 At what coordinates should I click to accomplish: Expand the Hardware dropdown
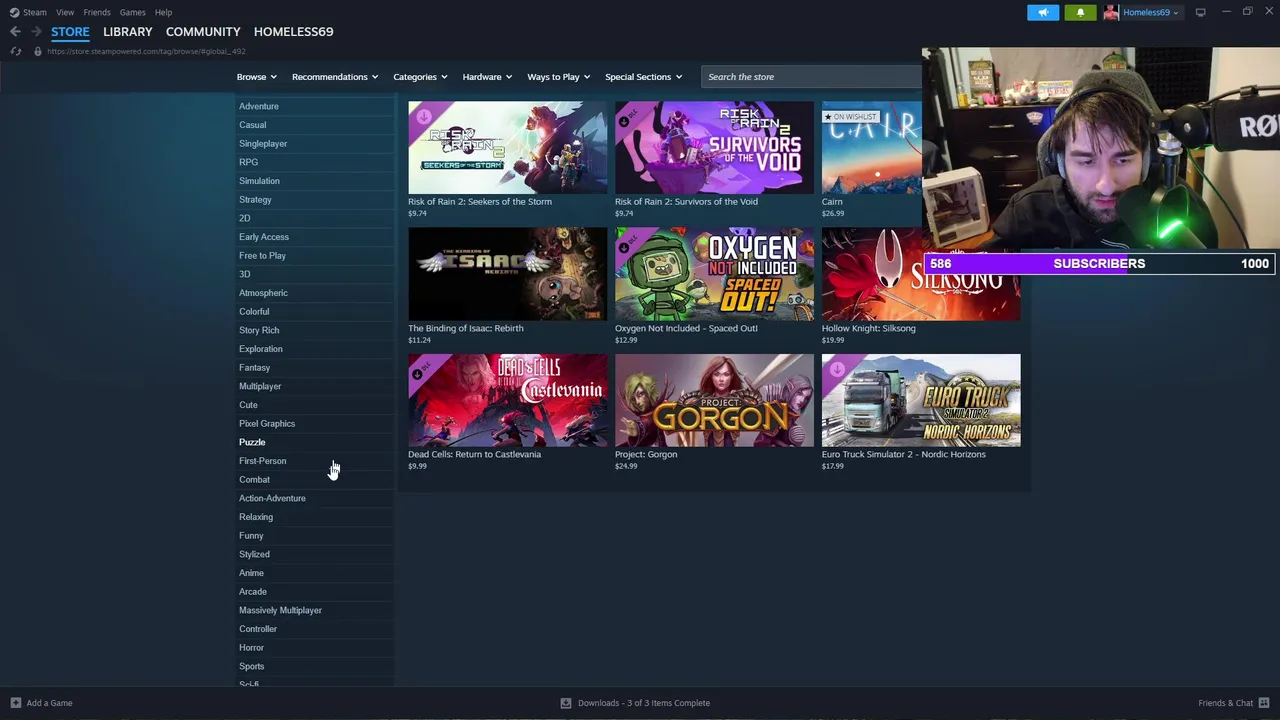click(487, 77)
